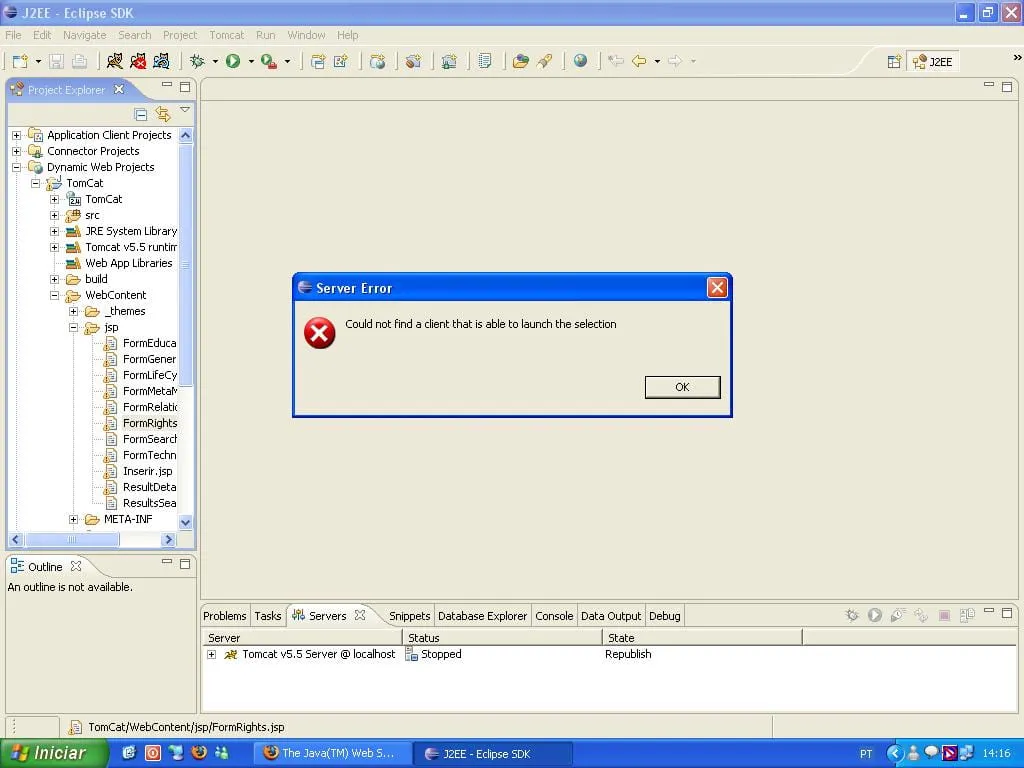Open the Window menu

306,35
